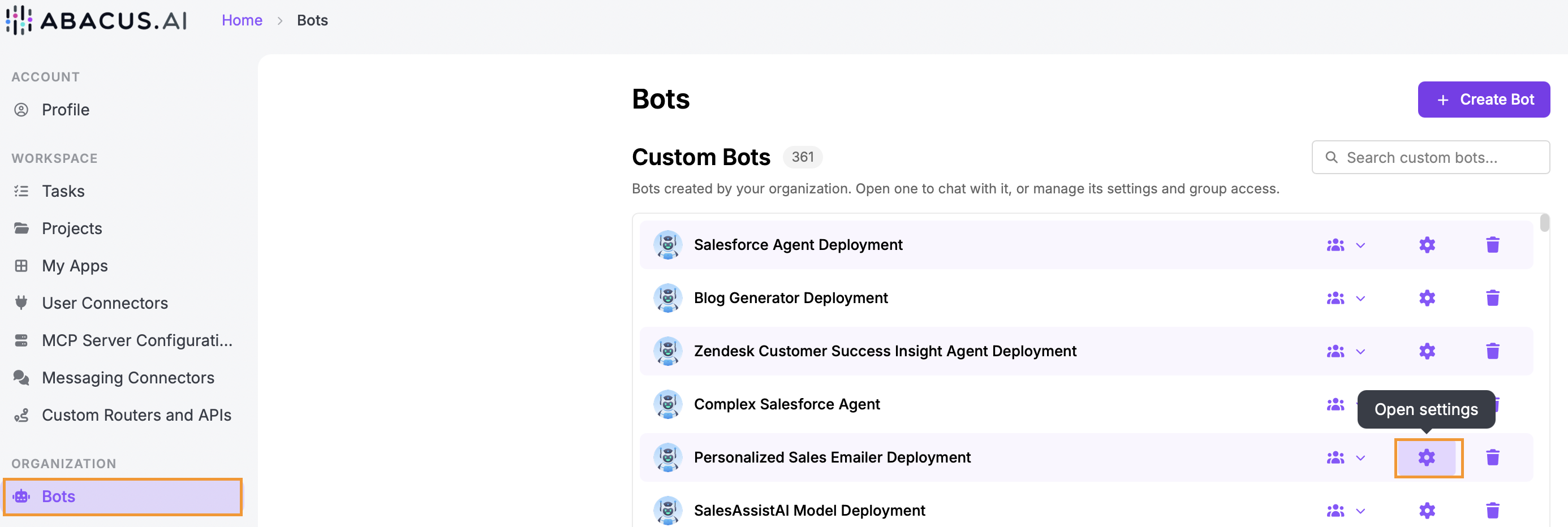The image size is (1568, 527).
Task: Open settings for Zendesk Customer Success Insight Agent
Action: [1427, 351]
